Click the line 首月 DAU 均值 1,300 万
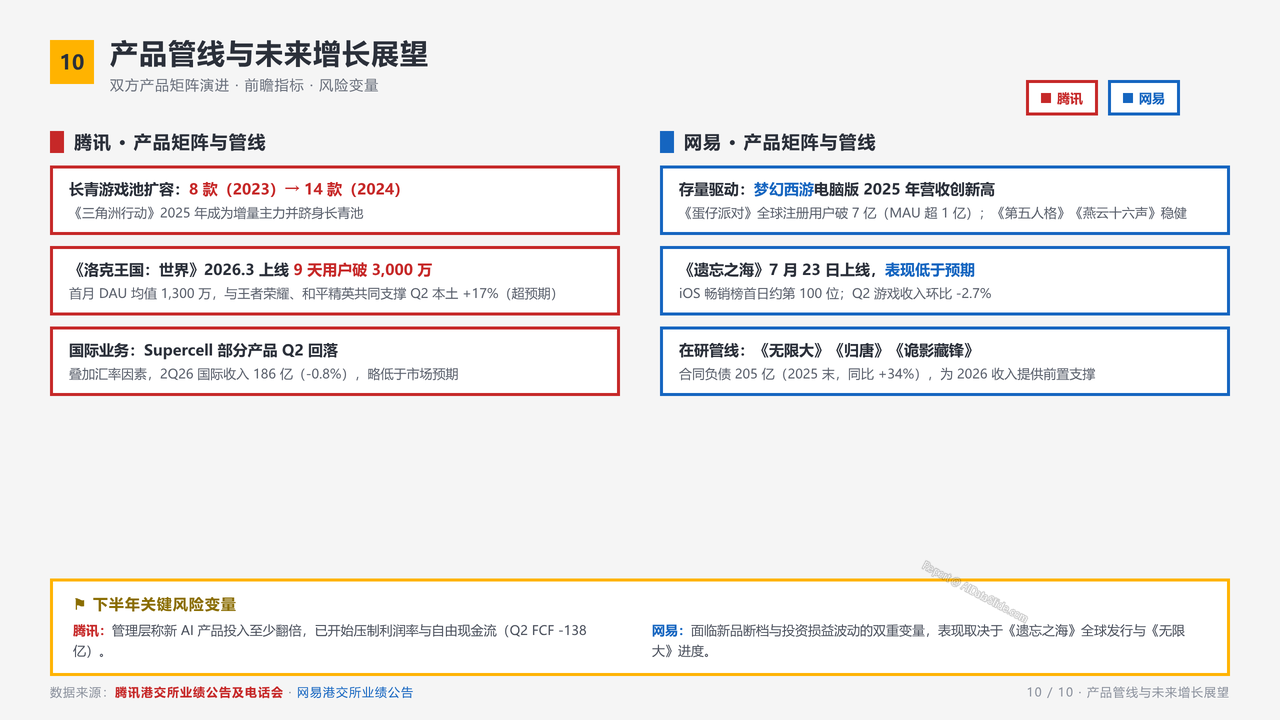1280x720 pixels. [x=313, y=294]
